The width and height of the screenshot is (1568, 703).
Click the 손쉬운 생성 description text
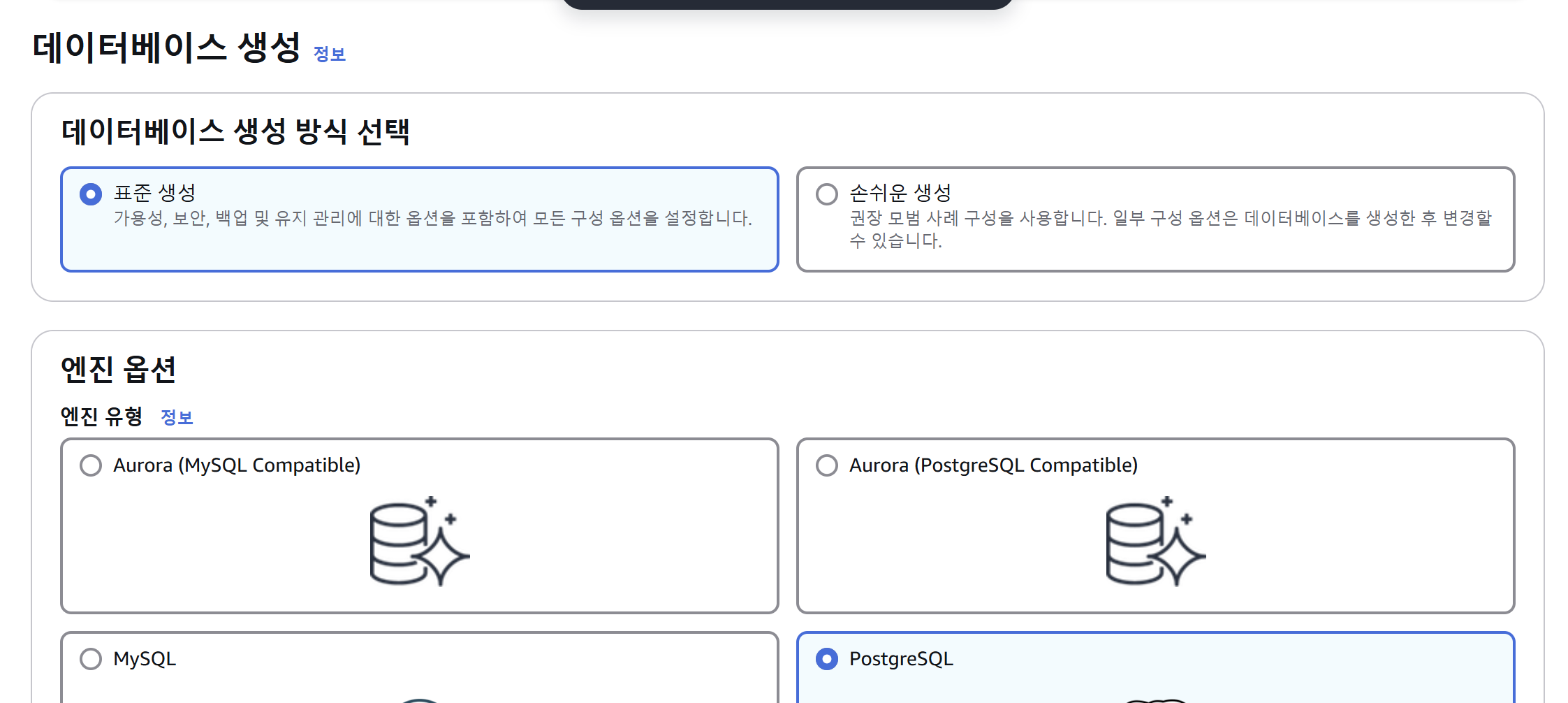click(x=1170, y=229)
